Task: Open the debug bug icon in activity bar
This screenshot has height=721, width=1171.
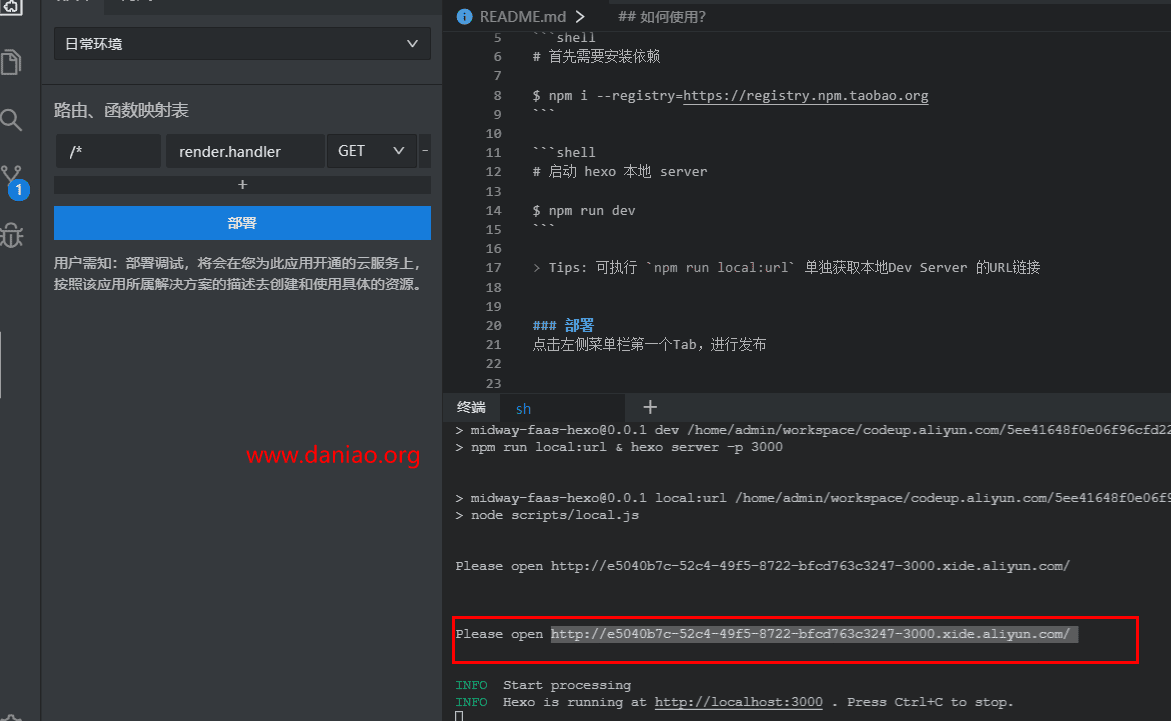Action: [12, 235]
